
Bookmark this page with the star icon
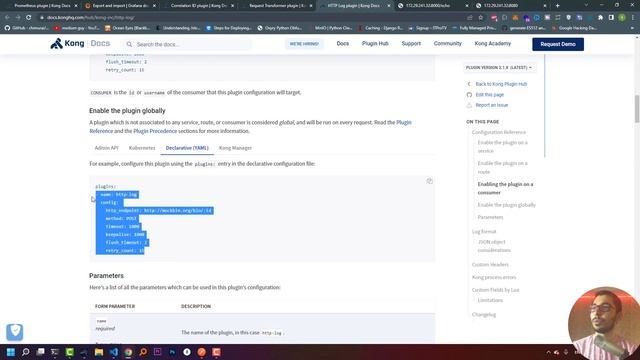click(481, 18)
